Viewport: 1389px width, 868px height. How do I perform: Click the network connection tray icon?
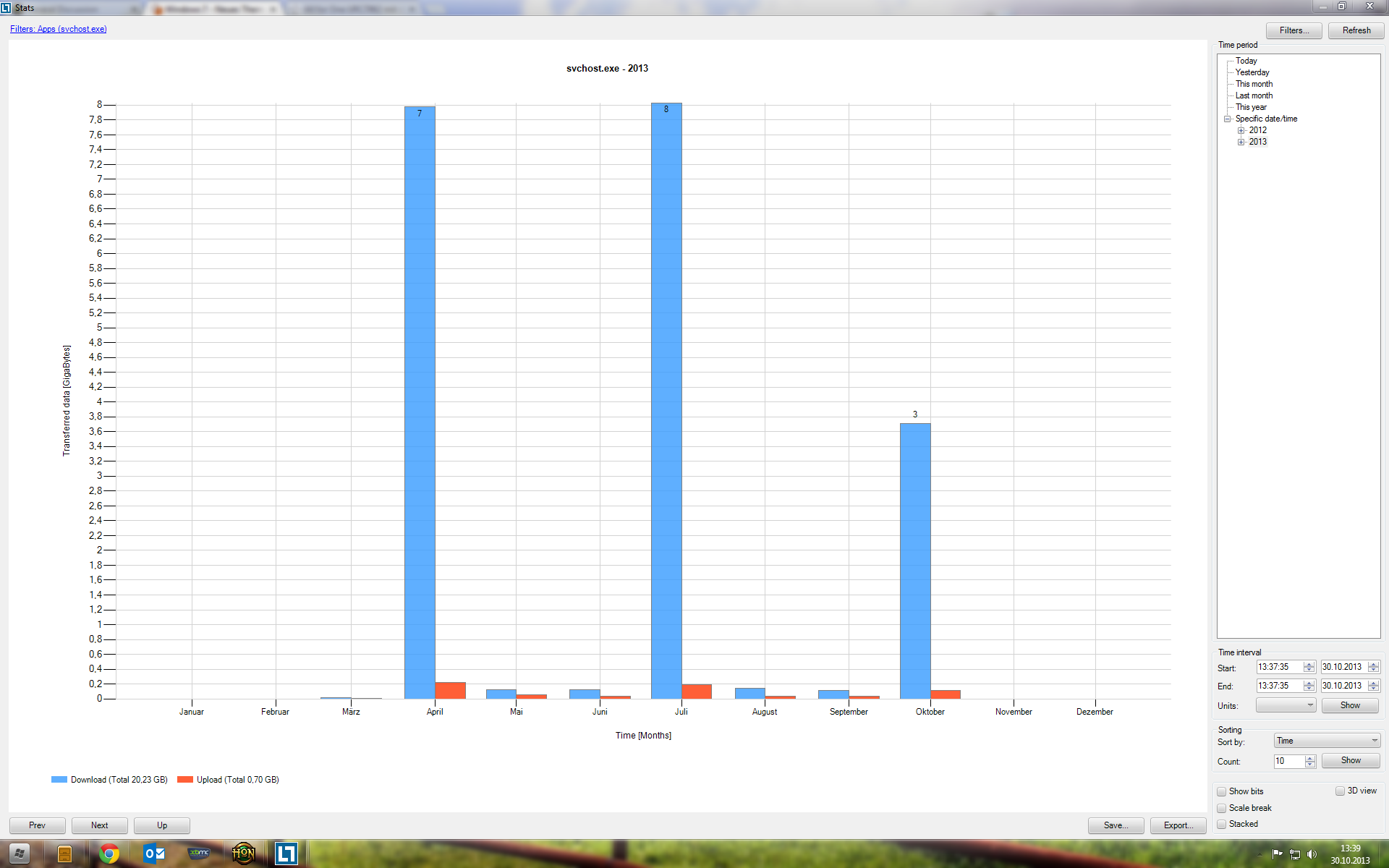pyautogui.click(x=1295, y=854)
